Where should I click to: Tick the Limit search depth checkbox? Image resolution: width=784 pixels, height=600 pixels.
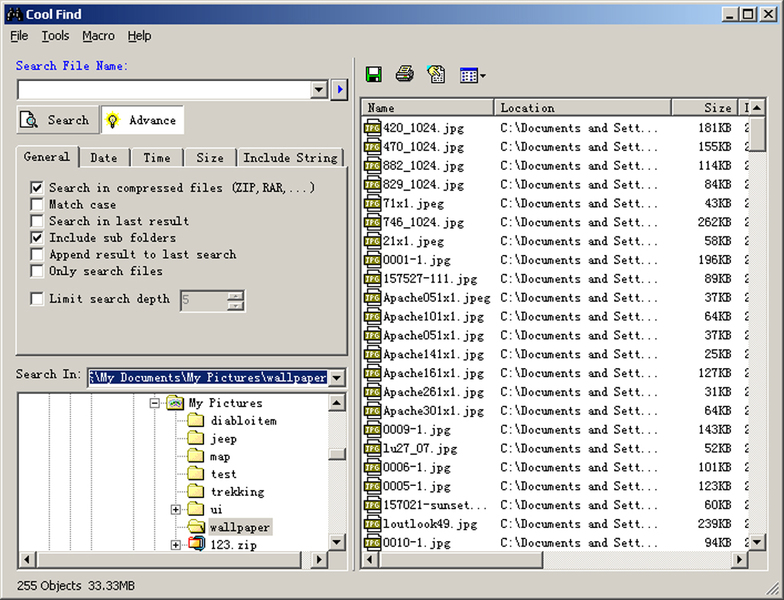click(x=37, y=299)
